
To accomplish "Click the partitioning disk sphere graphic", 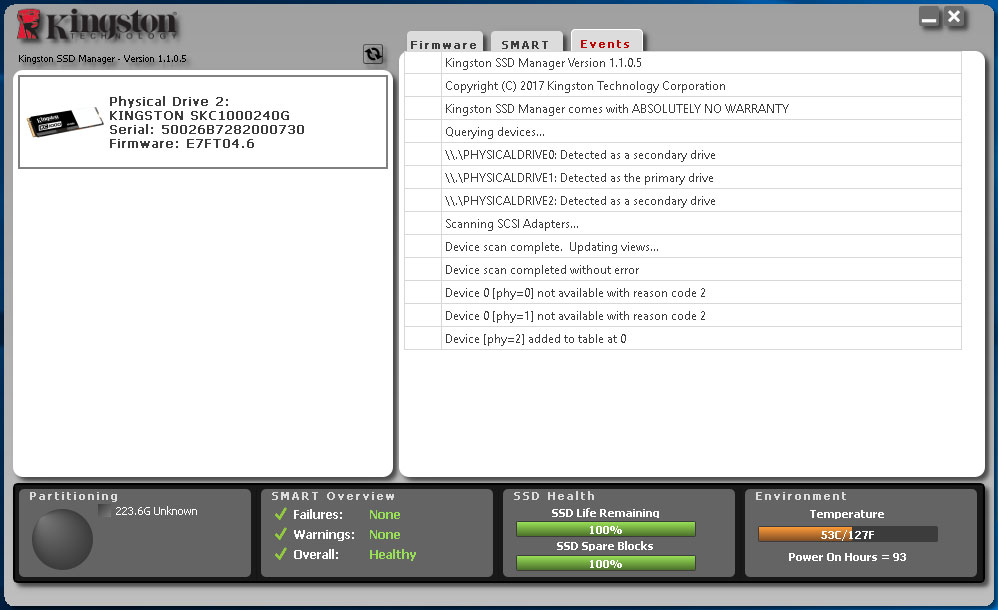I will coord(62,539).
